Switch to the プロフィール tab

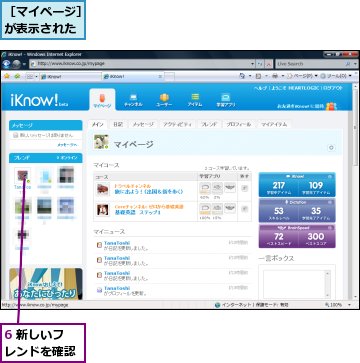238,124
